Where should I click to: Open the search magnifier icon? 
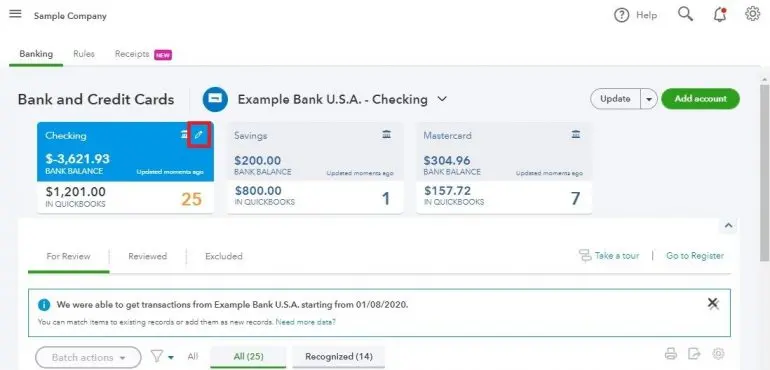[686, 14]
